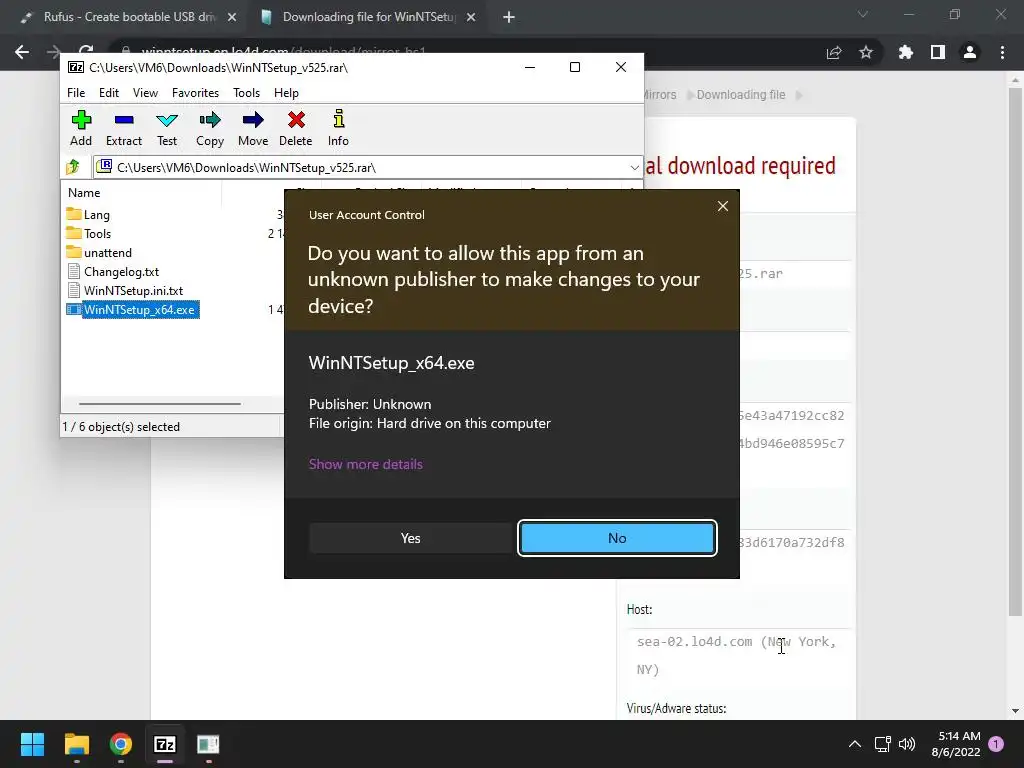Open the volume tray icon
Screen dimensions: 1024x768
(906, 744)
